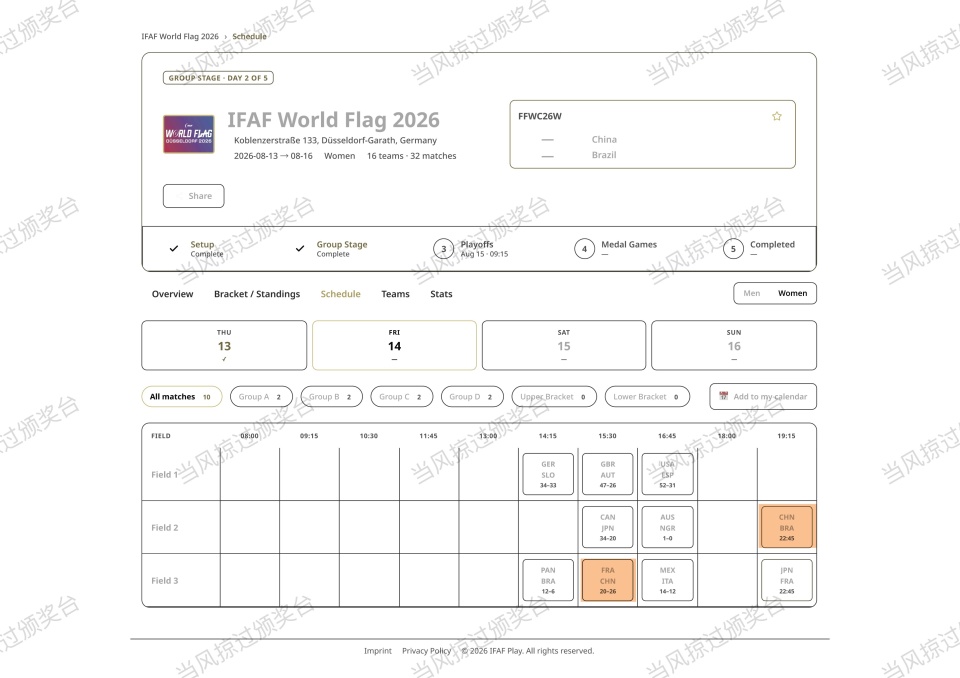Open PAN vs BRA match 12-6
Image resolution: width=960 pixels, height=678 pixels.
548,581
